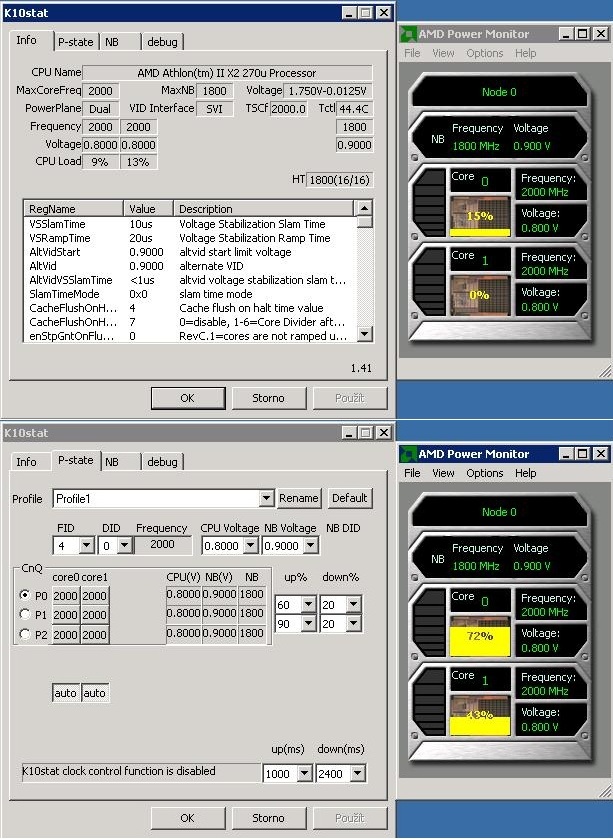Open debug tab in lower K10stat window
This screenshot has height=839, width=613.
pos(162,462)
